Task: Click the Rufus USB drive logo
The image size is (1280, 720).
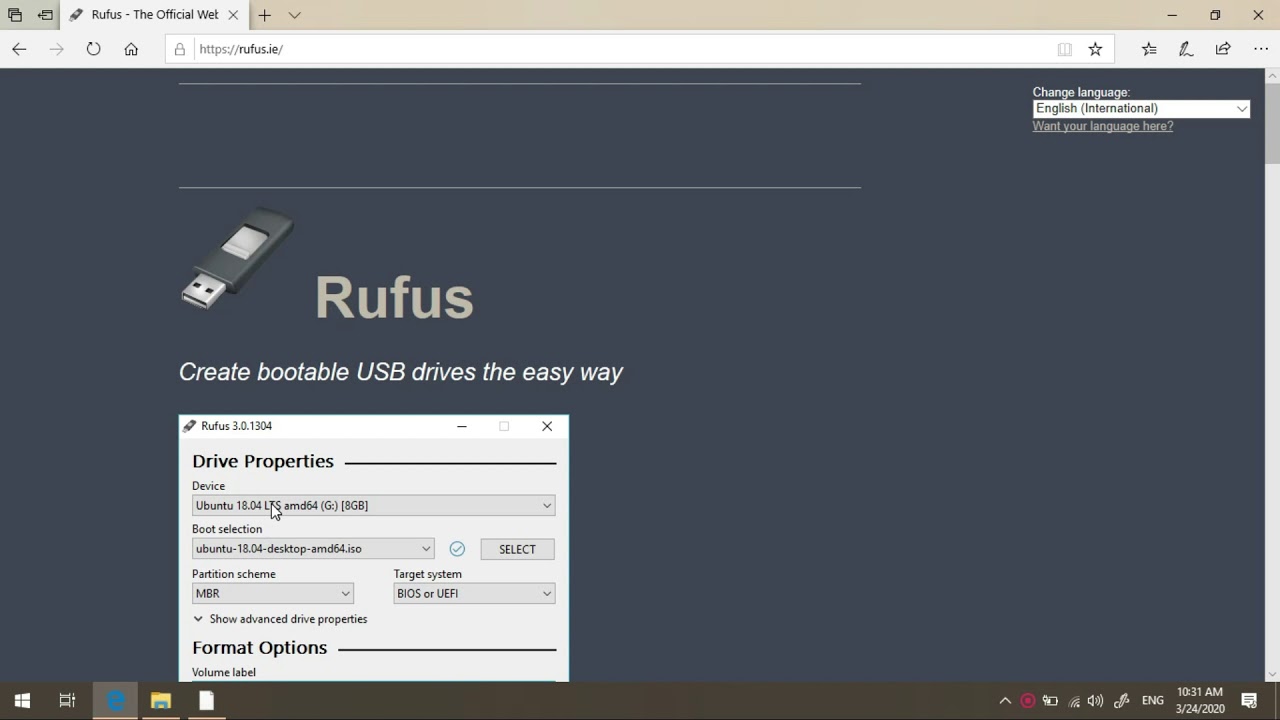Action: click(x=238, y=258)
